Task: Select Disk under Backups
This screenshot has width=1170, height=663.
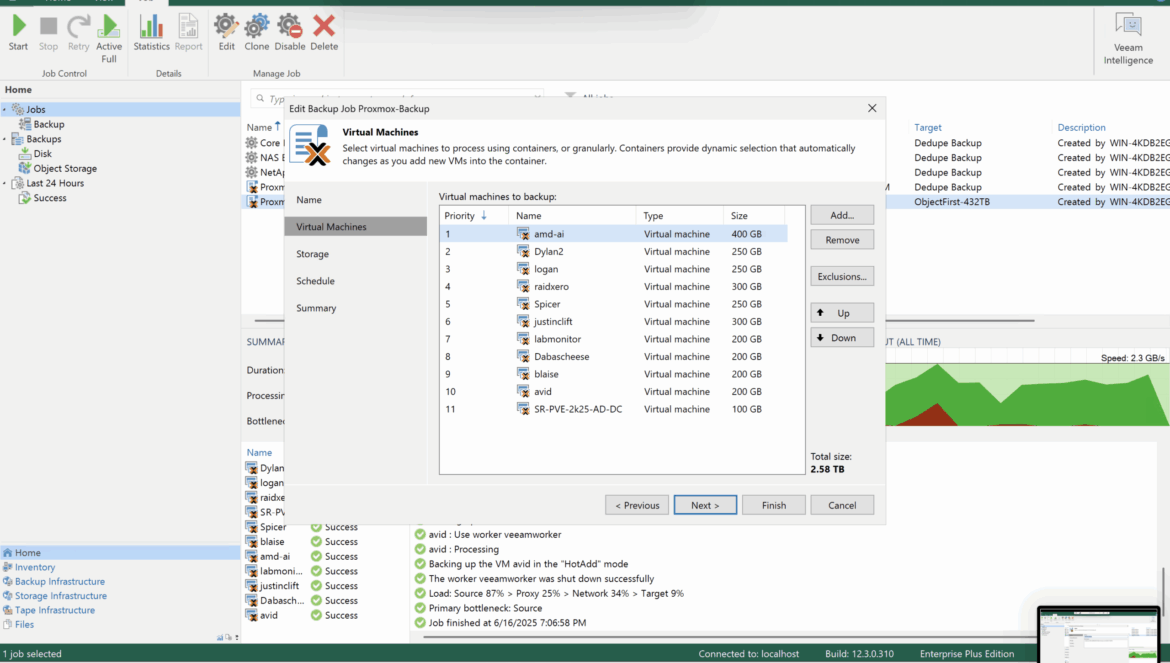Action: pos(43,154)
